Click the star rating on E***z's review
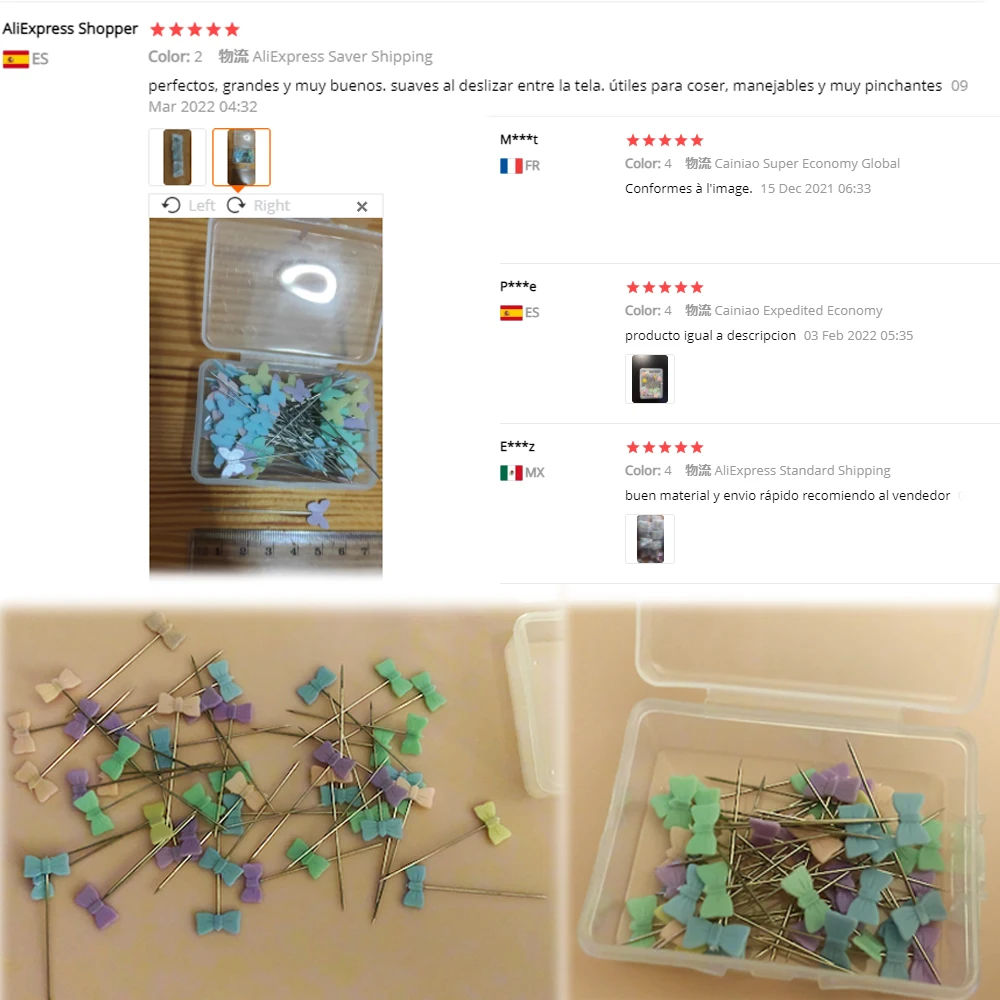1000x1000 pixels. coord(665,447)
